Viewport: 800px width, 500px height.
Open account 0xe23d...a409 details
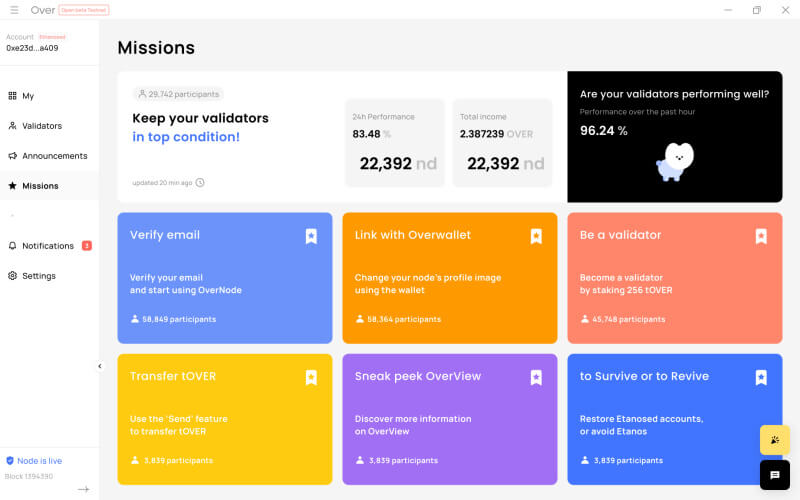tap(32, 47)
